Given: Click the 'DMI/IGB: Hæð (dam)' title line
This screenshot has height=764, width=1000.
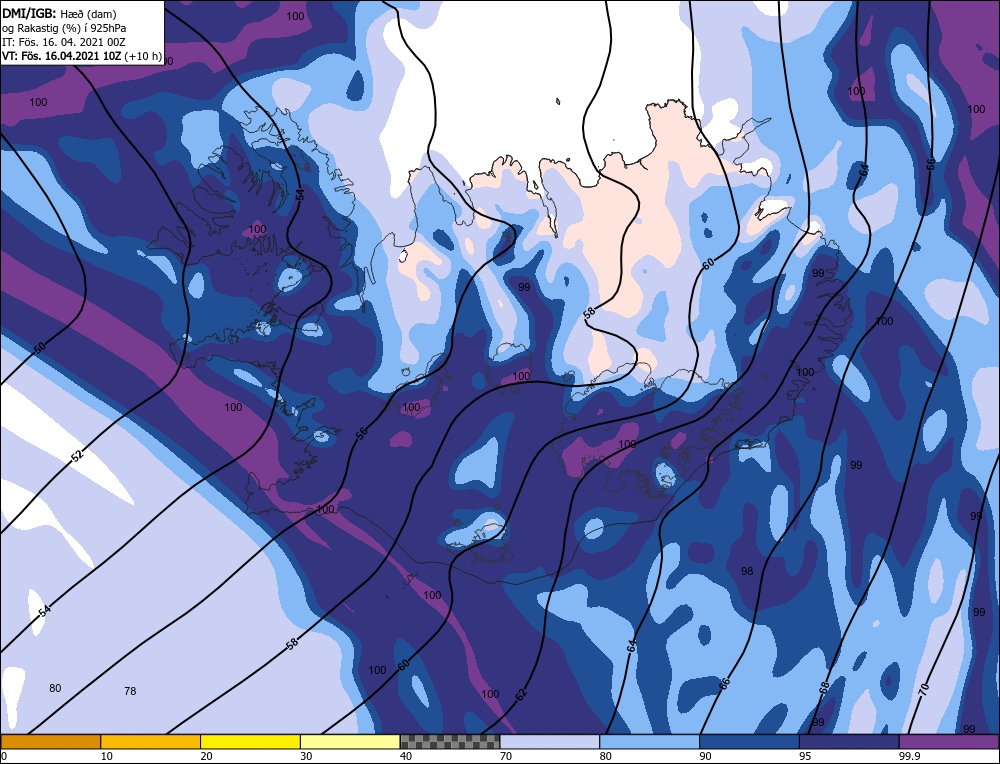Looking at the screenshot, I should click(x=59, y=13).
